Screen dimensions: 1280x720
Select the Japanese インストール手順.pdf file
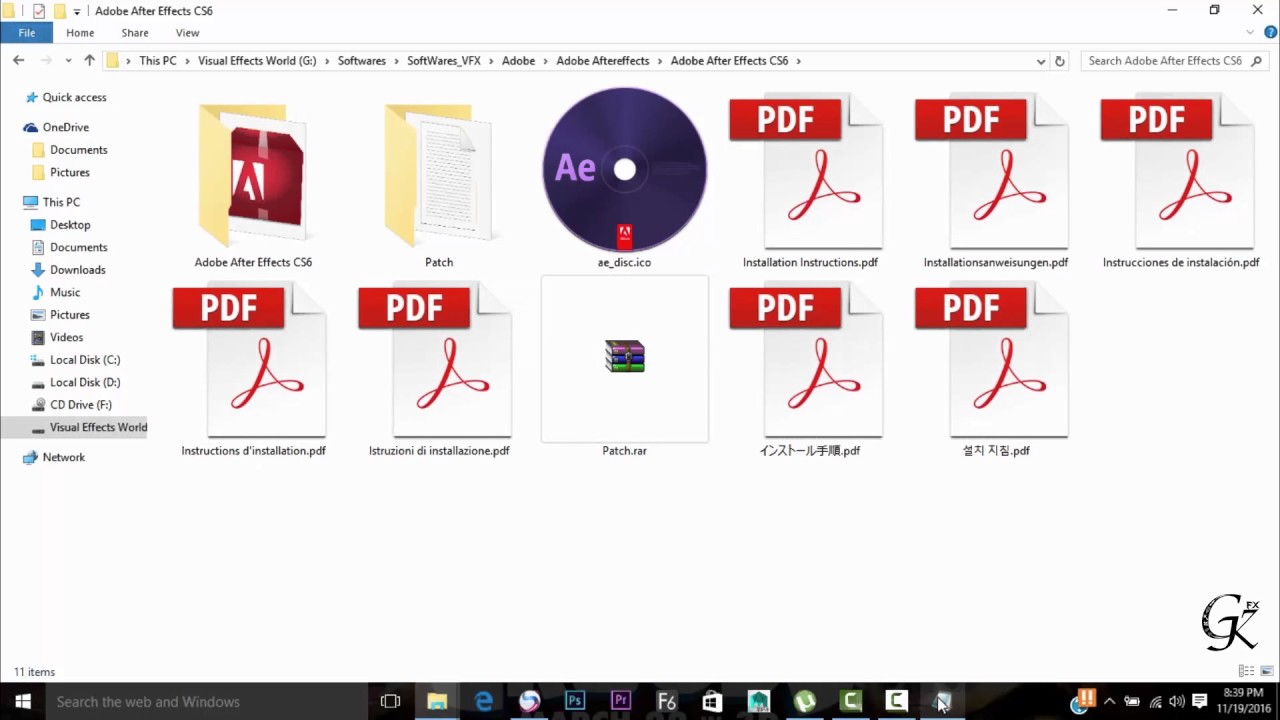[810, 370]
